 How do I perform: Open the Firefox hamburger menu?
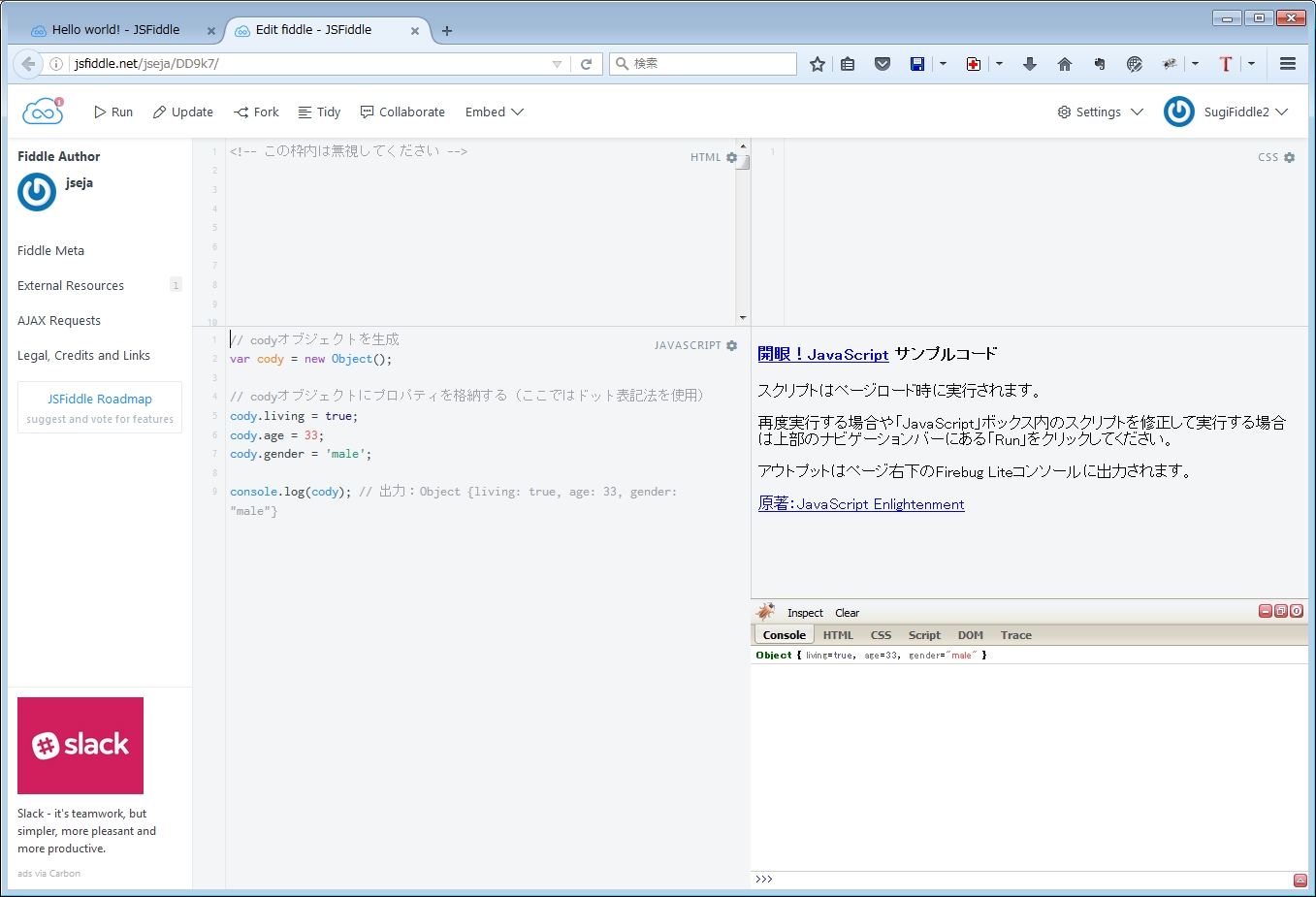coord(1287,64)
